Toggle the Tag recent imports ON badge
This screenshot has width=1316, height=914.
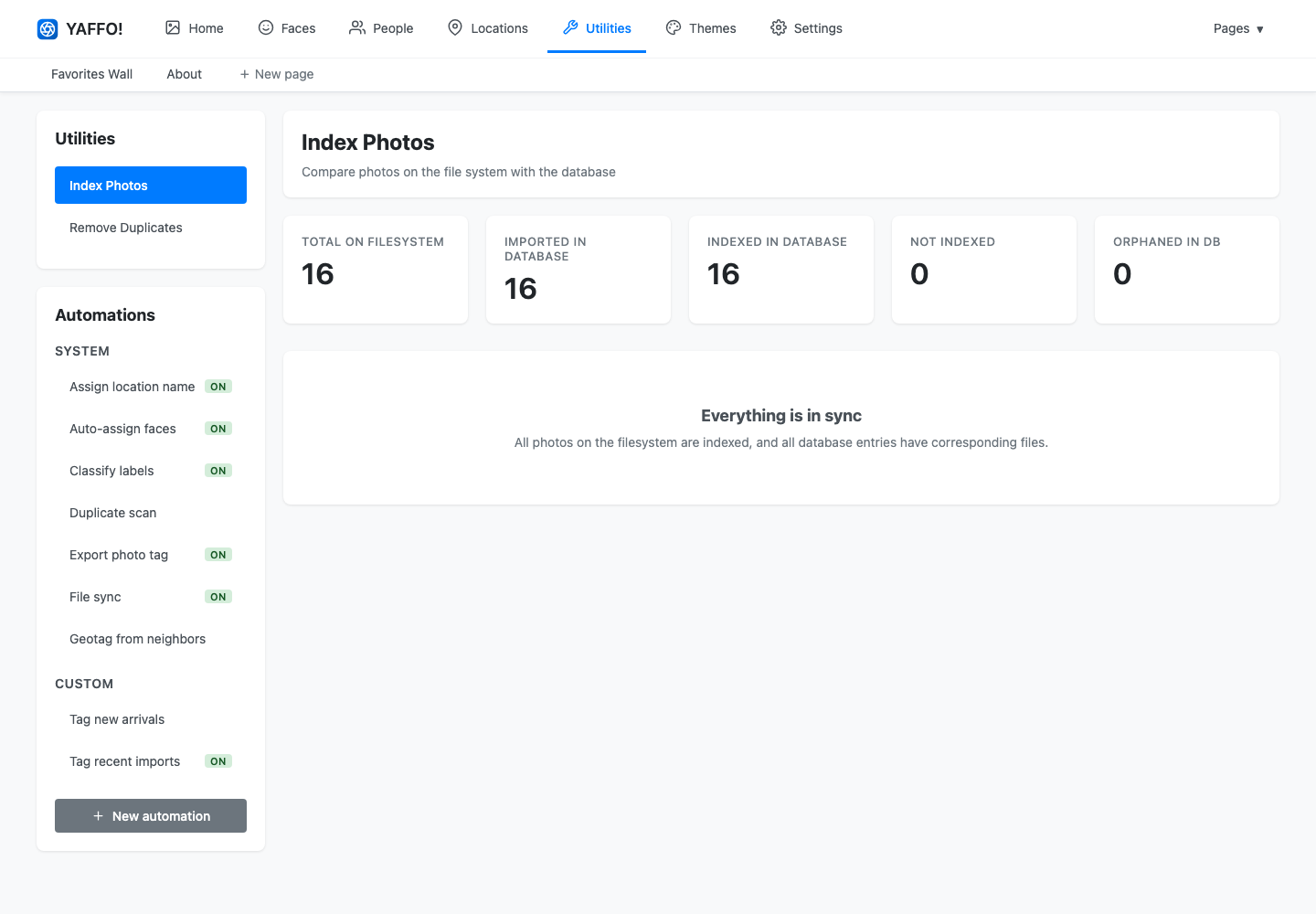click(x=218, y=761)
